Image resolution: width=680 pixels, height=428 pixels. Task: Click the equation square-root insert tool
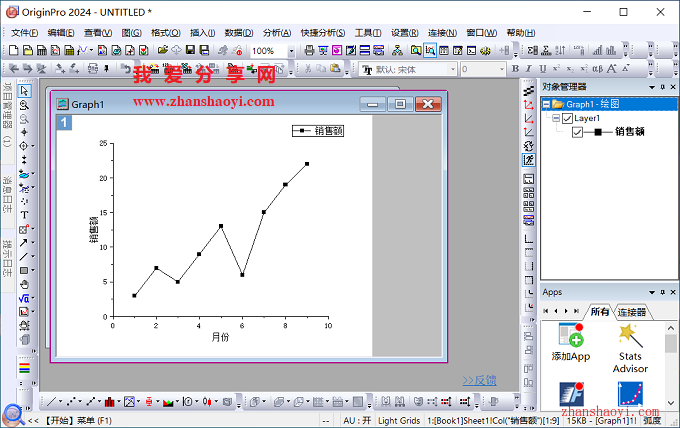click(24, 298)
